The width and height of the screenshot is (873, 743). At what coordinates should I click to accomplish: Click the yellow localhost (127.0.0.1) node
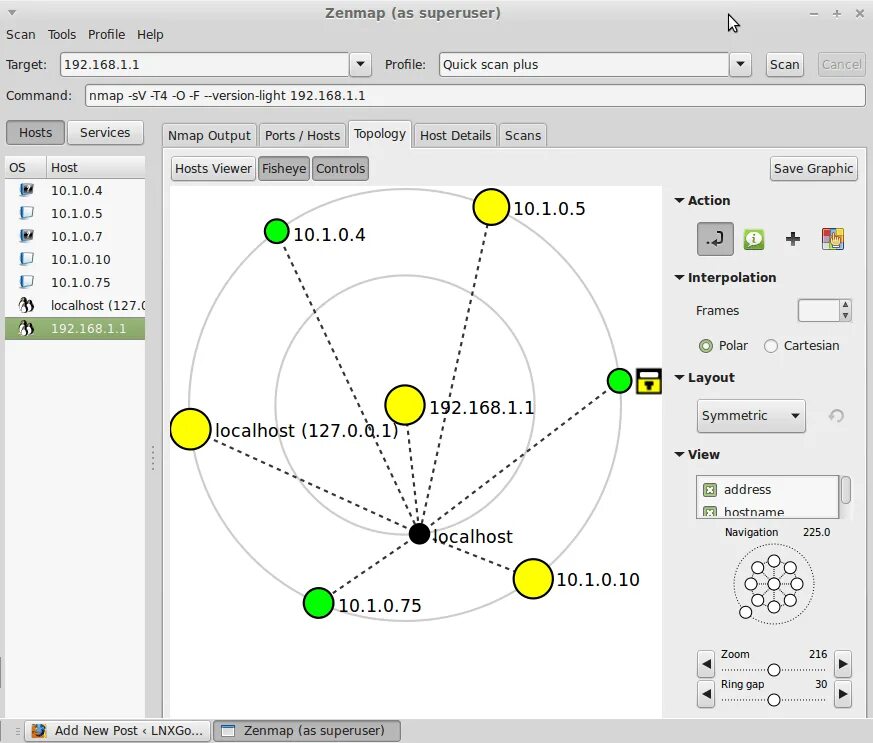click(x=190, y=429)
